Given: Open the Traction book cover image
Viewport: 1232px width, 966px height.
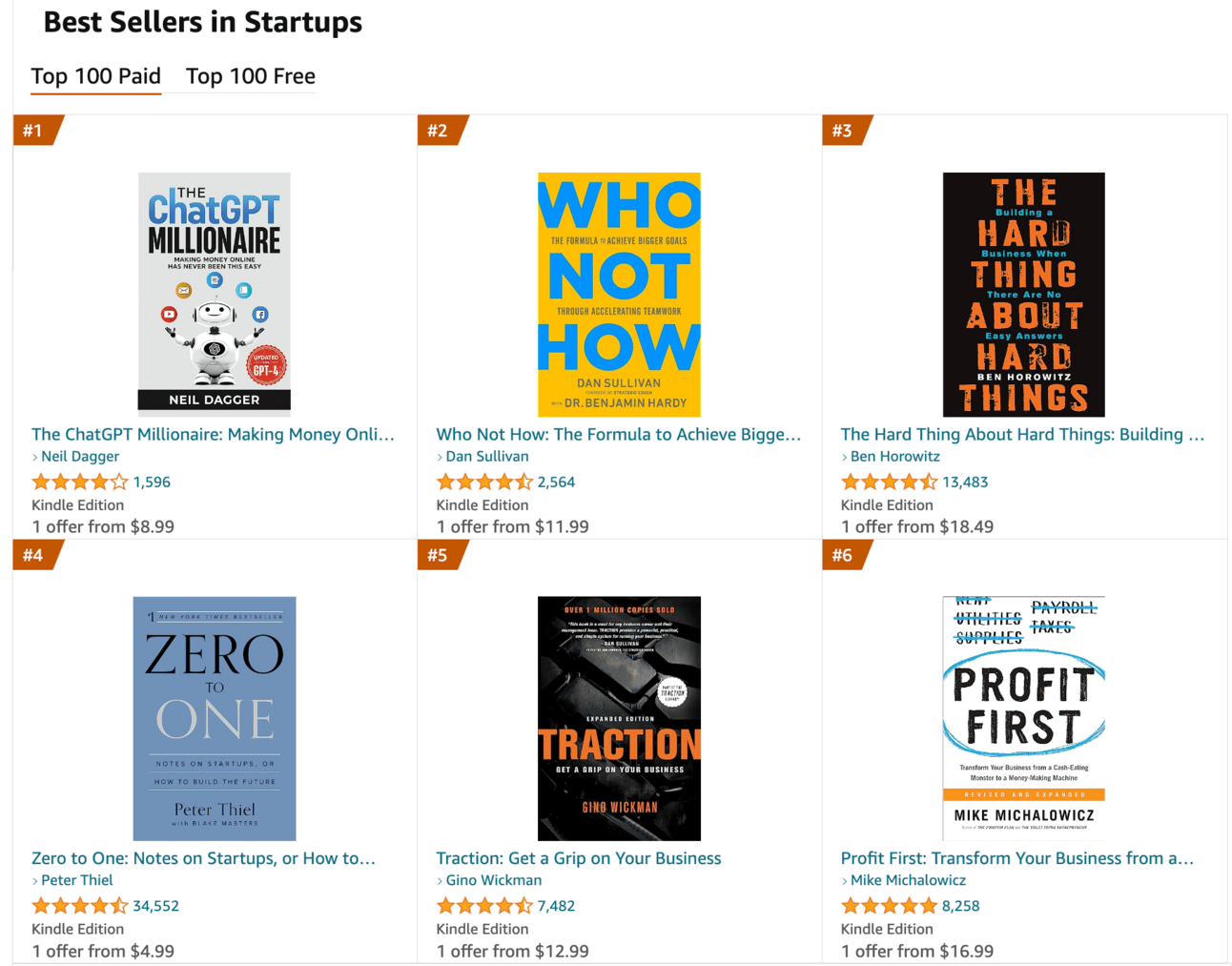Looking at the screenshot, I should [619, 718].
